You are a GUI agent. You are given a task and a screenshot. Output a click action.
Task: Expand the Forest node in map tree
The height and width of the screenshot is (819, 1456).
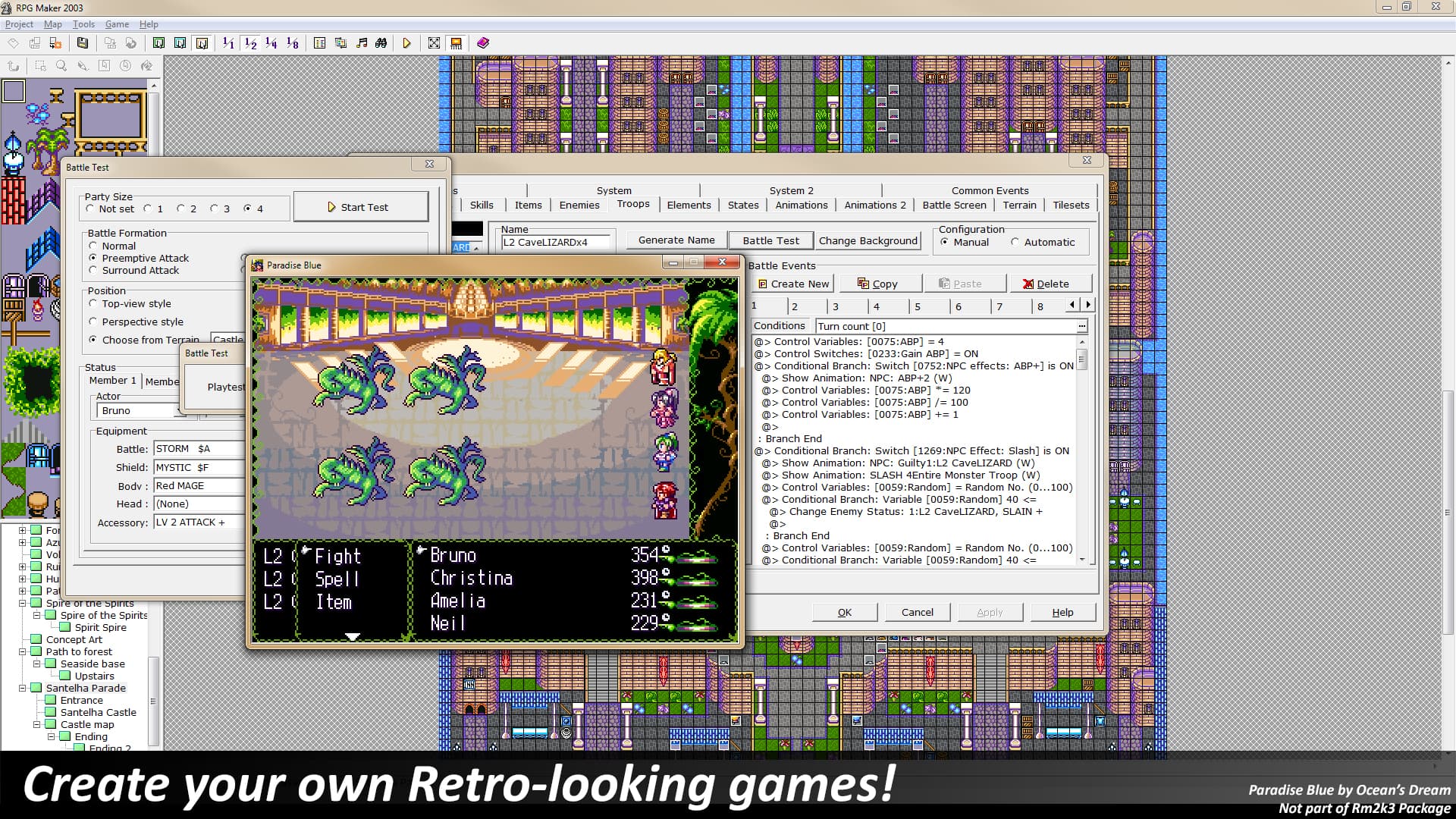(x=22, y=531)
